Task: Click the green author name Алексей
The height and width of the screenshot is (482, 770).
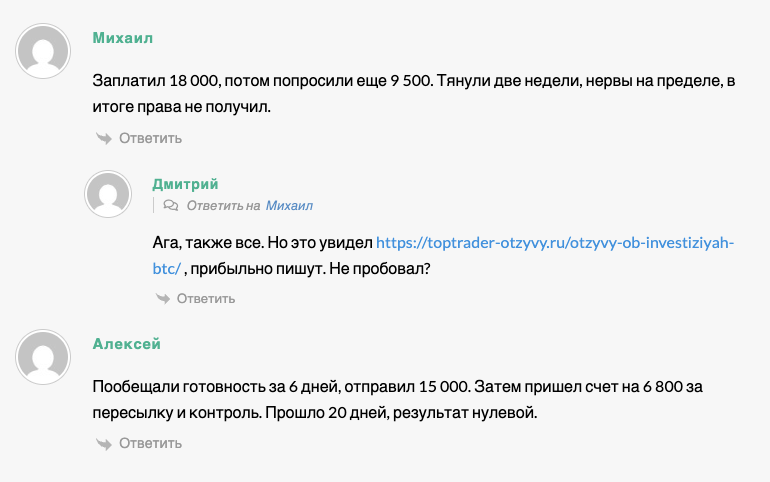Action: pos(126,344)
